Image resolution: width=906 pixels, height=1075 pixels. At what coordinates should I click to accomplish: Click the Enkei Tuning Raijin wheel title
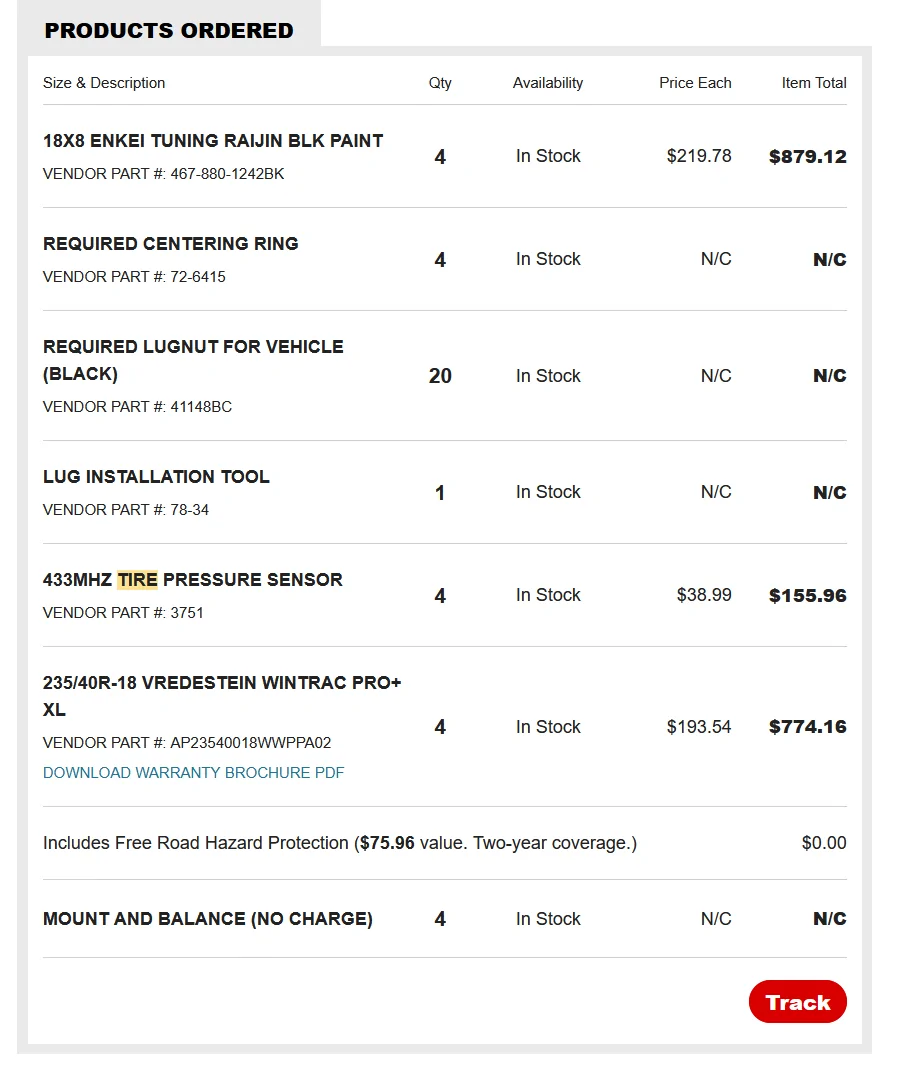213,141
